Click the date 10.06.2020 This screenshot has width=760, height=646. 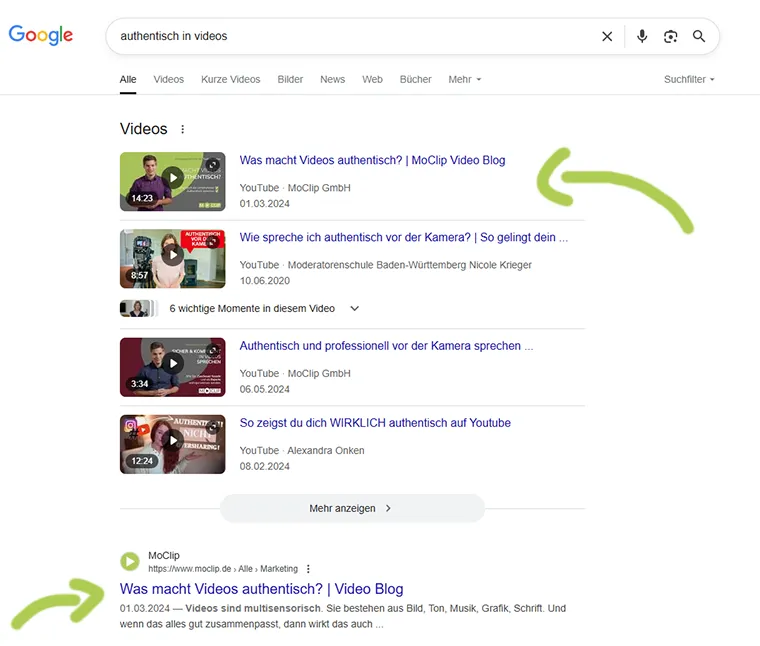tap(265, 281)
